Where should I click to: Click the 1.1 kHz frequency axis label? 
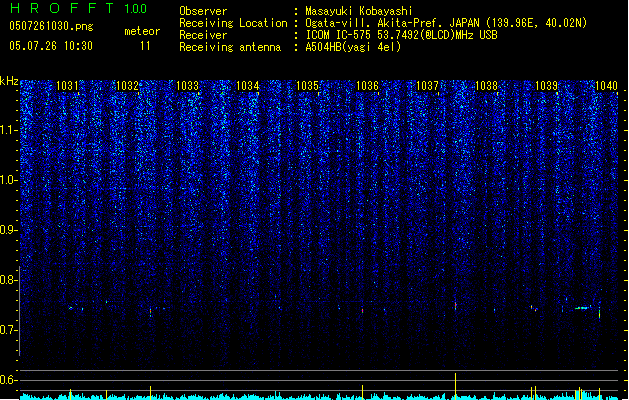[x=9, y=130]
